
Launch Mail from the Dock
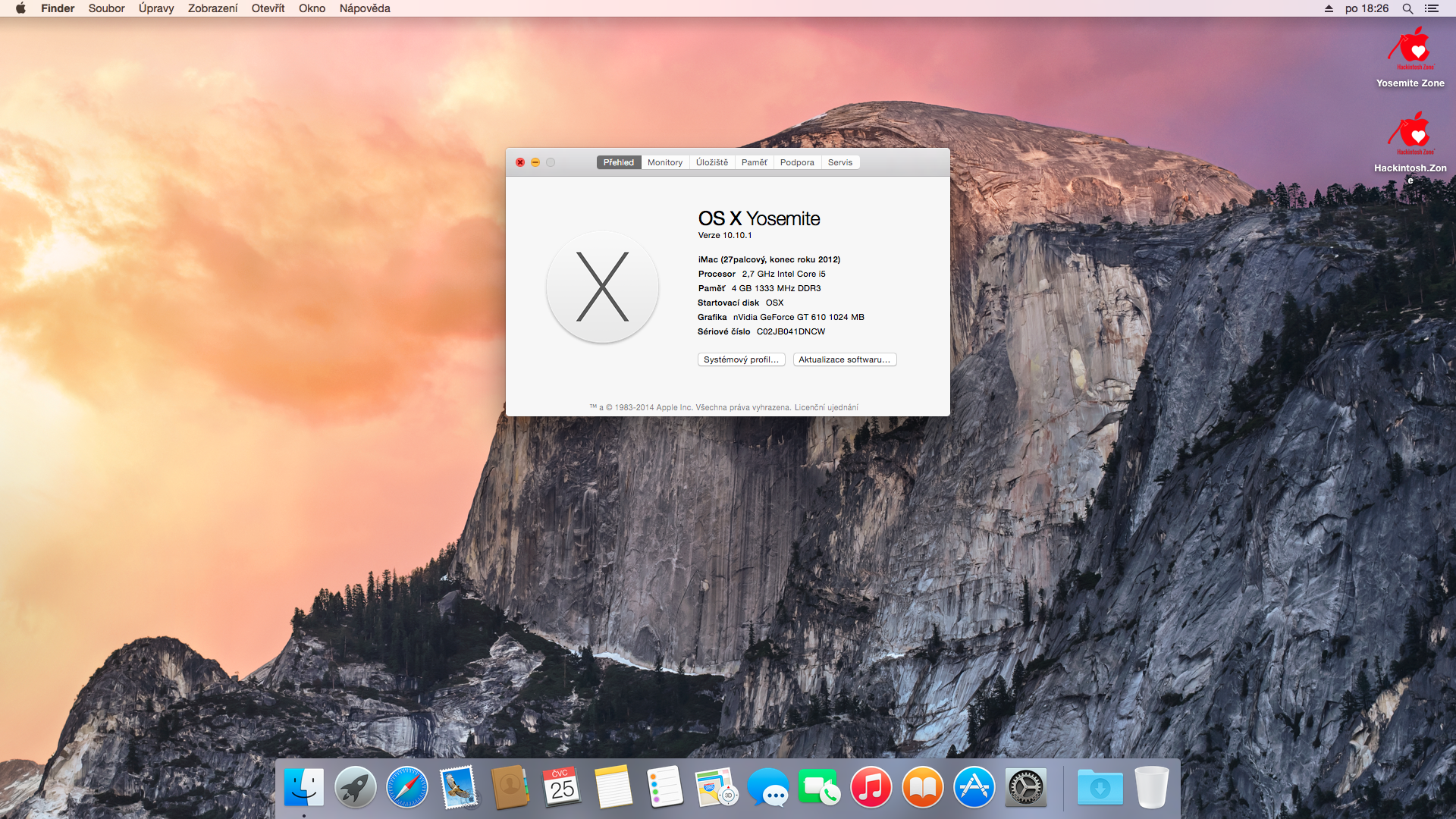point(458,787)
